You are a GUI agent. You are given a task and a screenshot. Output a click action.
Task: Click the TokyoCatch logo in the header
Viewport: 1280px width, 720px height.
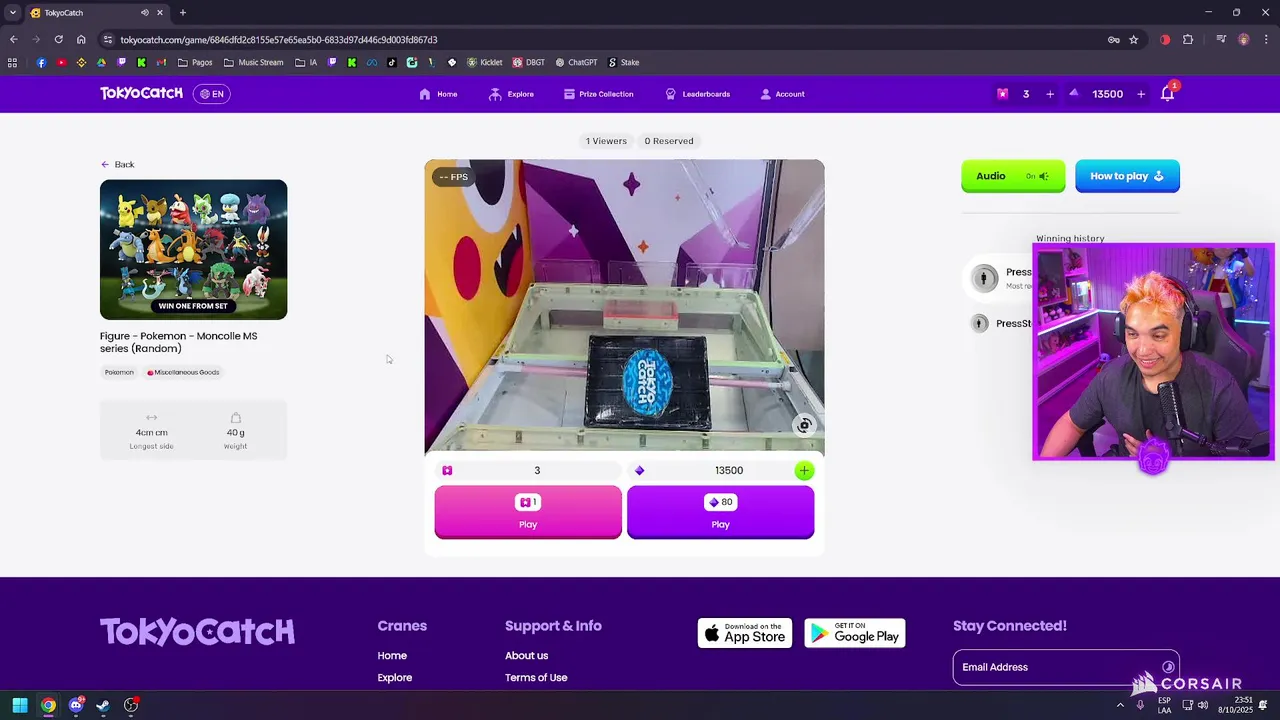coord(141,93)
